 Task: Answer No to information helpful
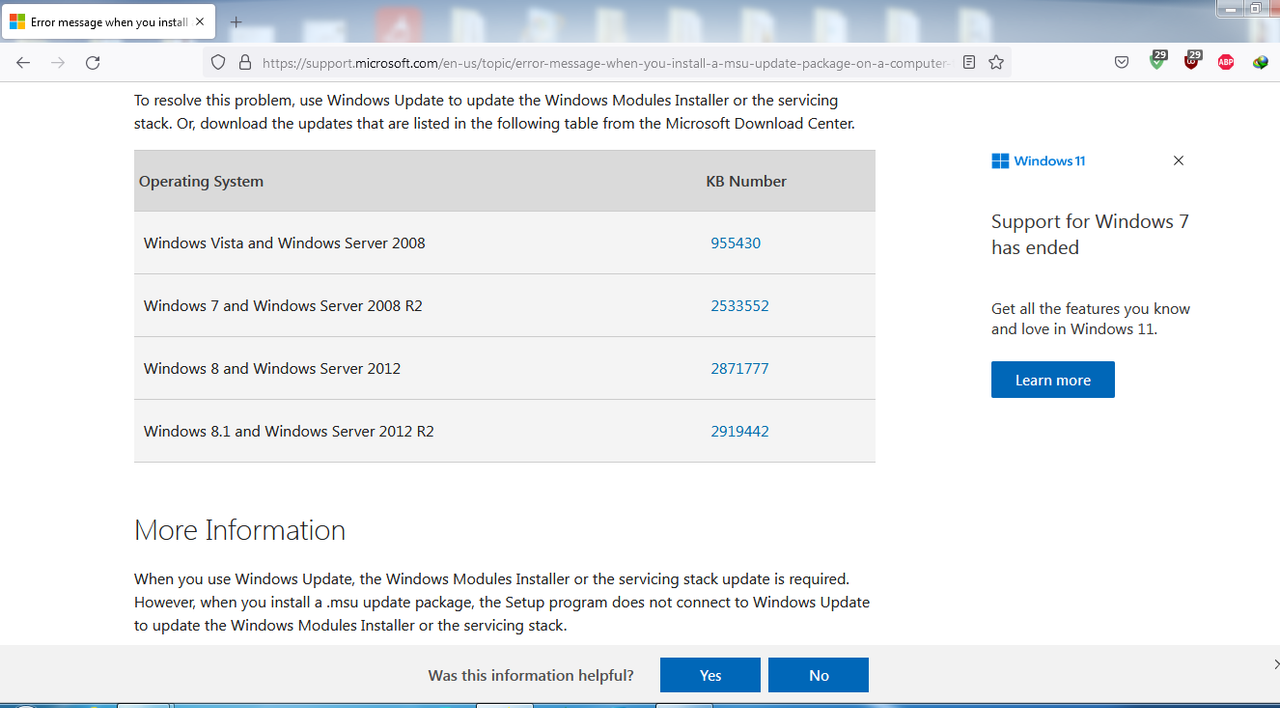point(818,675)
